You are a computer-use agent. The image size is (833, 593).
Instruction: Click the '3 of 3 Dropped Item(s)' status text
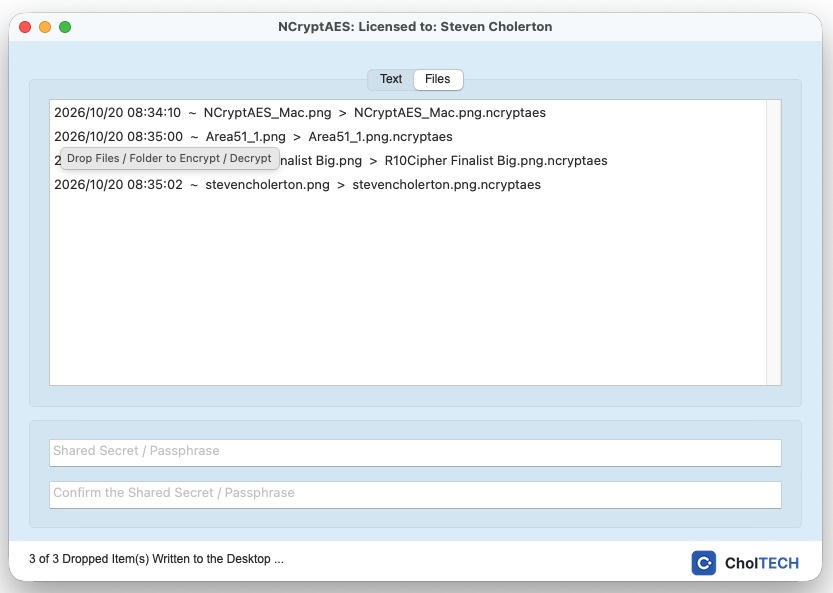pyautogui.click(x=156, y=559)
